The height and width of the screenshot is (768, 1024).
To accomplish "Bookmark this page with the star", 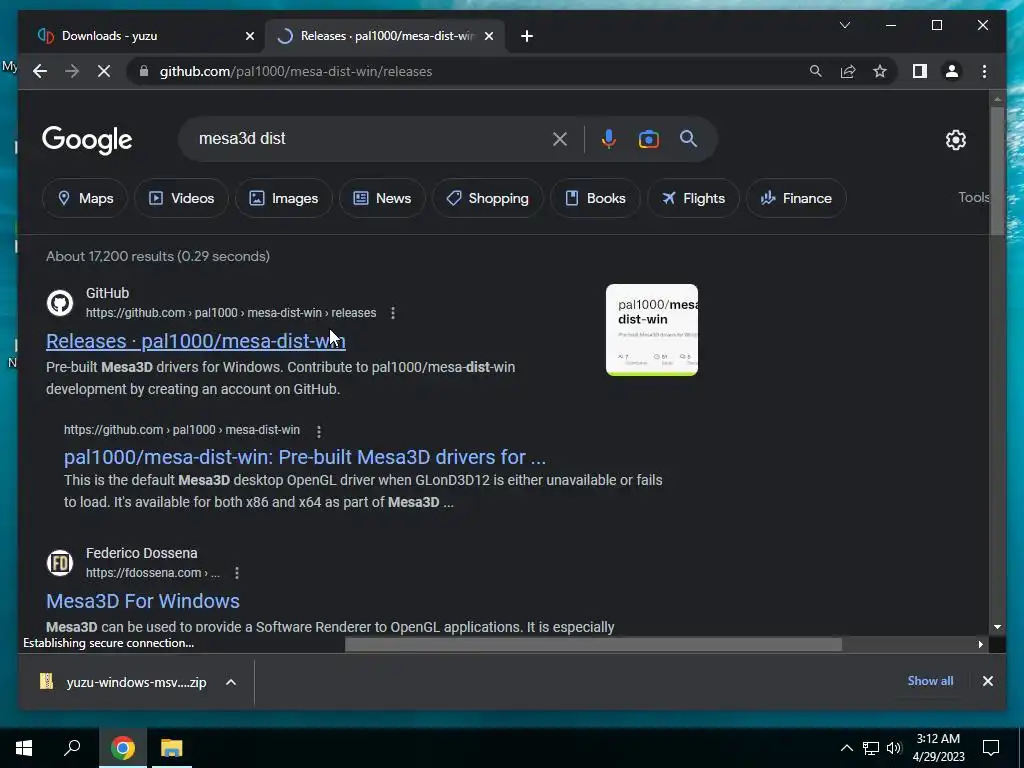I will (x=880, y=71).
